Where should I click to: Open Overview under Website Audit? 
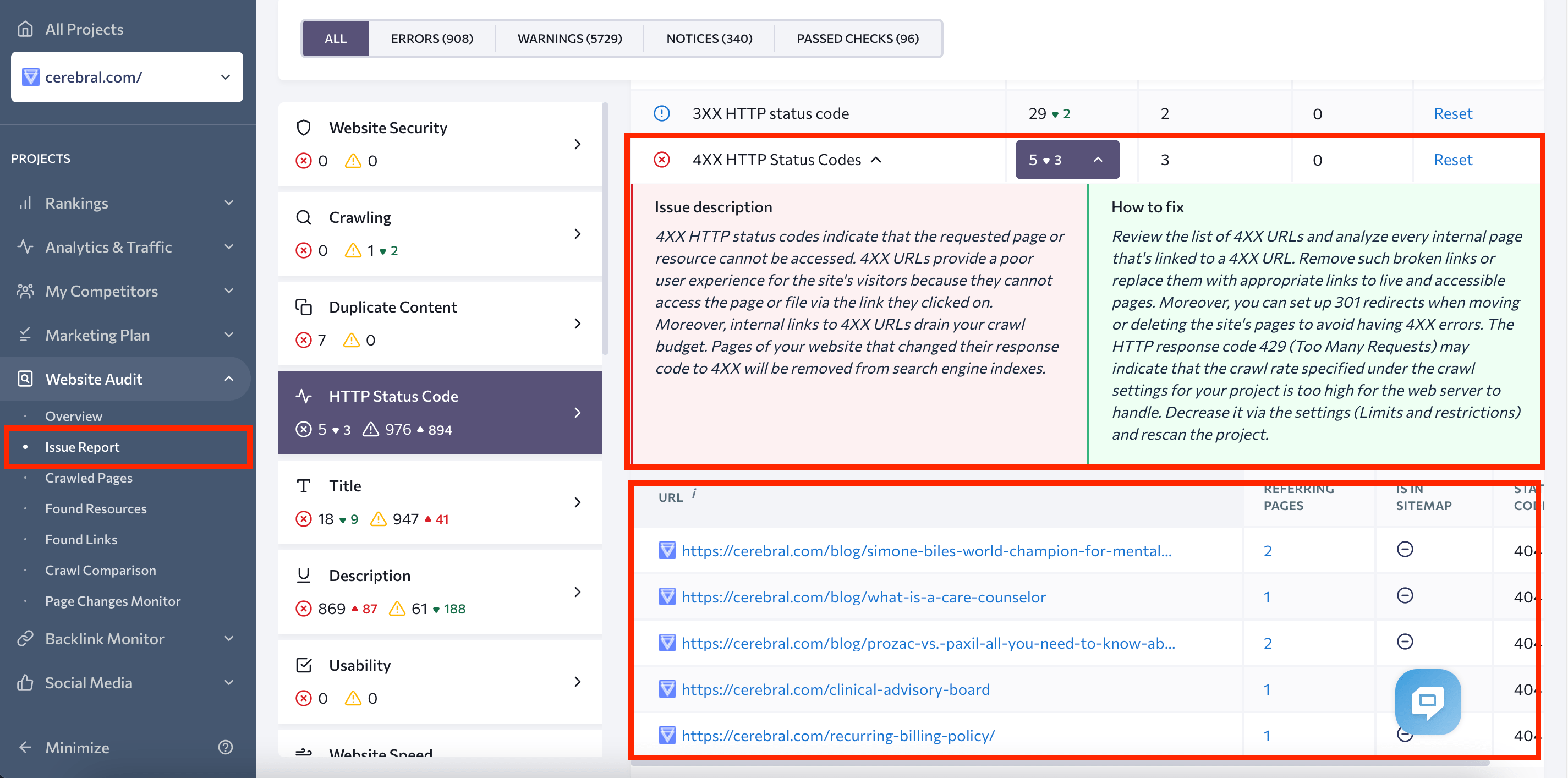tap(74, 416)
